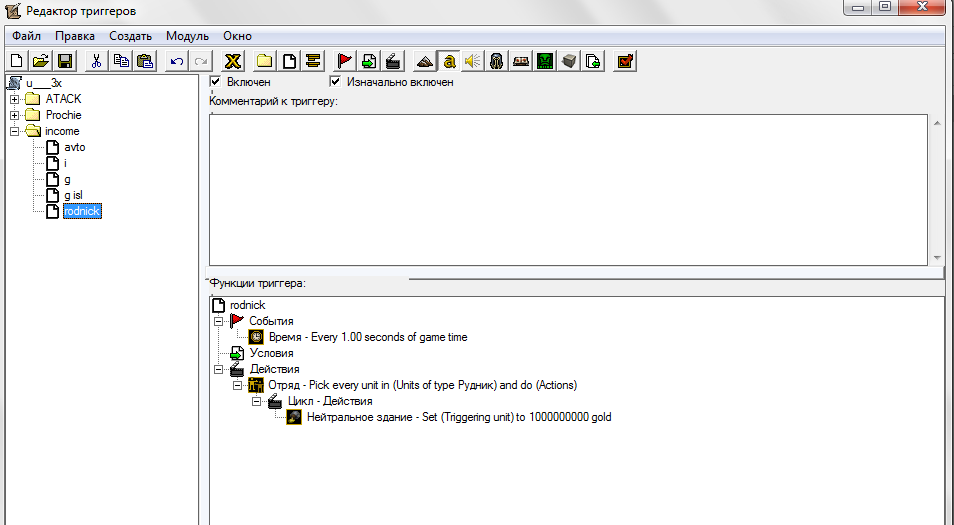Create new event with red flag icon
The height and width of the screenshot is (525, 954).
[x=344, y=61]
